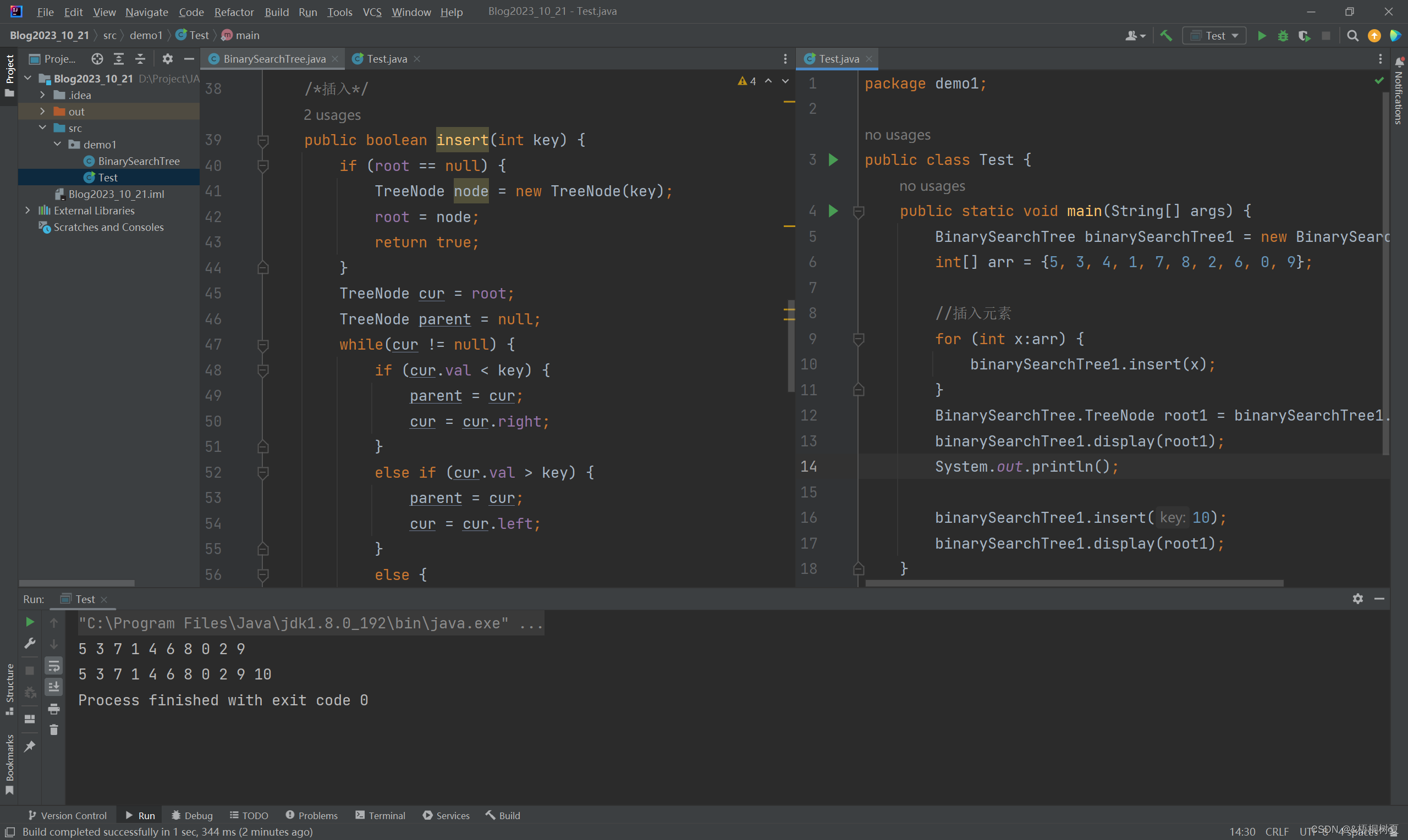Open the code-with-me user dropdown
The width and height of the screenshot is (1408, 840).
coord(1135,36)
